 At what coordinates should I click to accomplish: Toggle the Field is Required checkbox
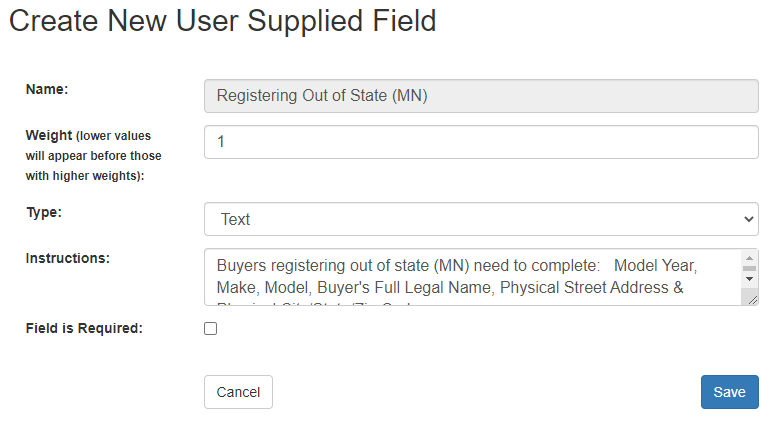[x=210, y=328]
